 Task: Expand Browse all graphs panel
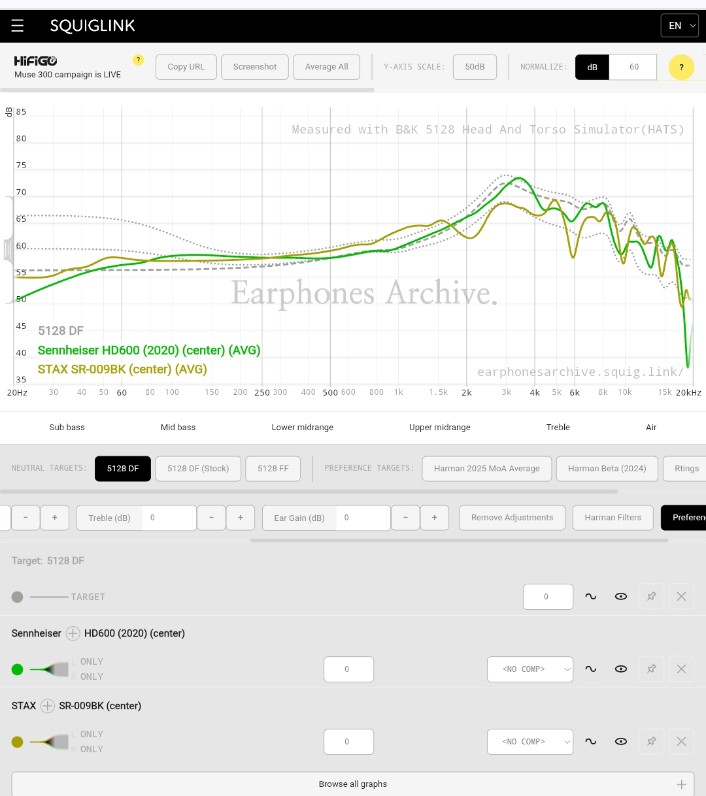click(353, 784)
